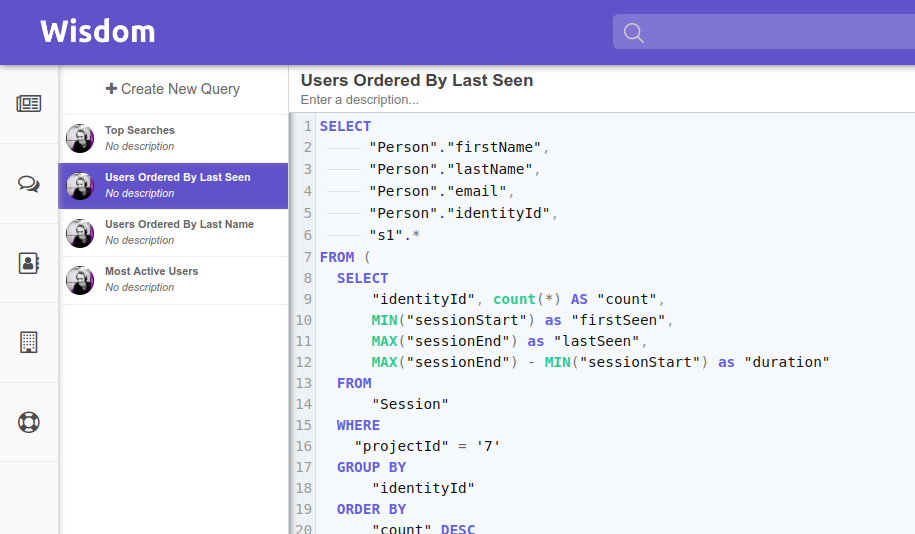Open the chat conversations sidebar icon

click(29, 184)
